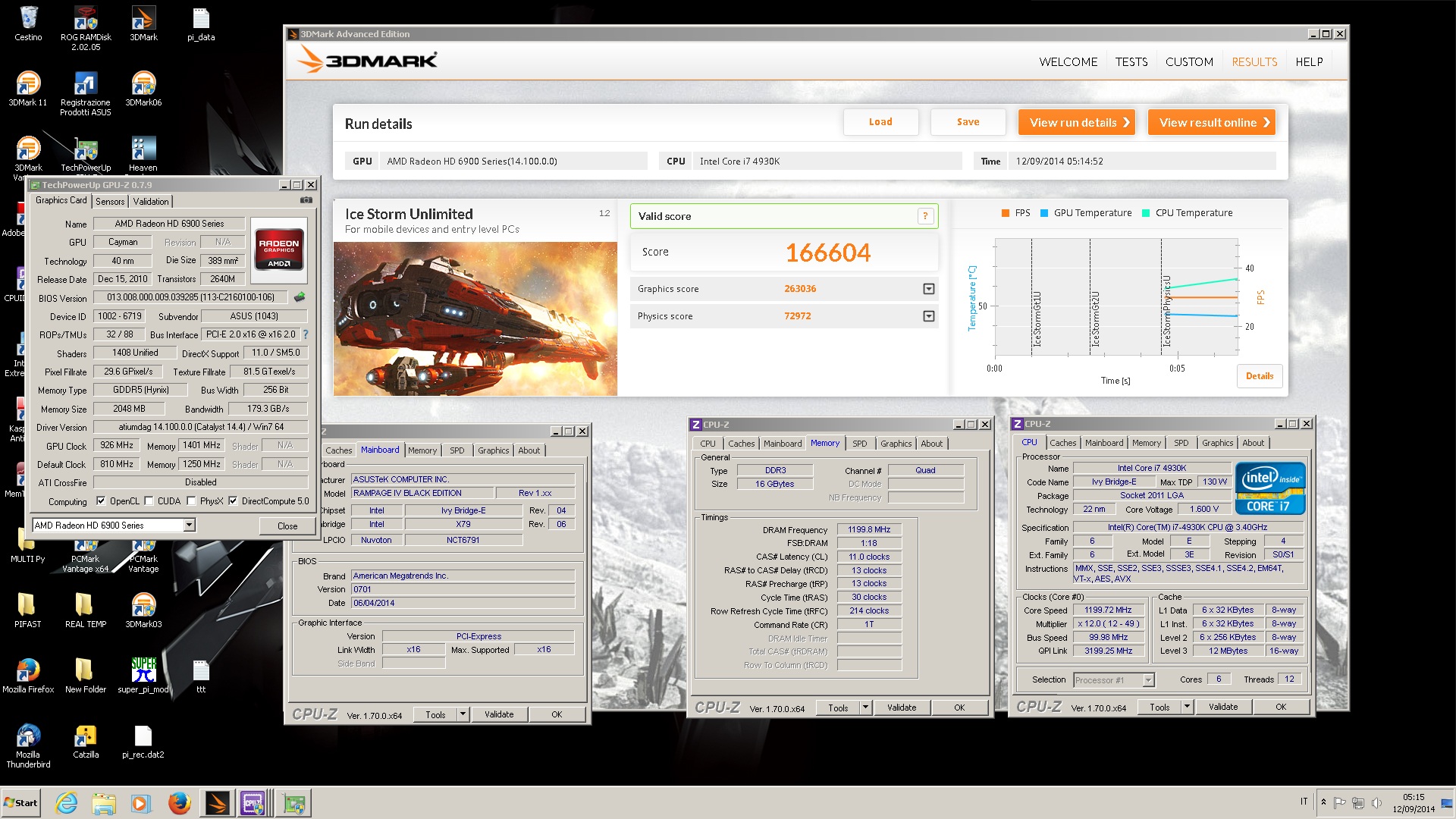Open Mozilla Thunderbird desktop shortcut

click(28, 745)
